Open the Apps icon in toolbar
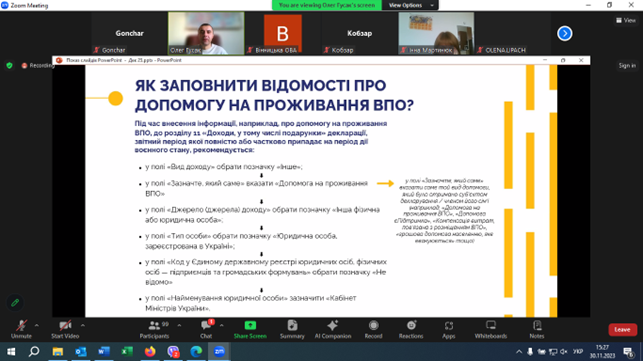Image resolution: width=643 pixels, height=361 pixels. (449, 329)
